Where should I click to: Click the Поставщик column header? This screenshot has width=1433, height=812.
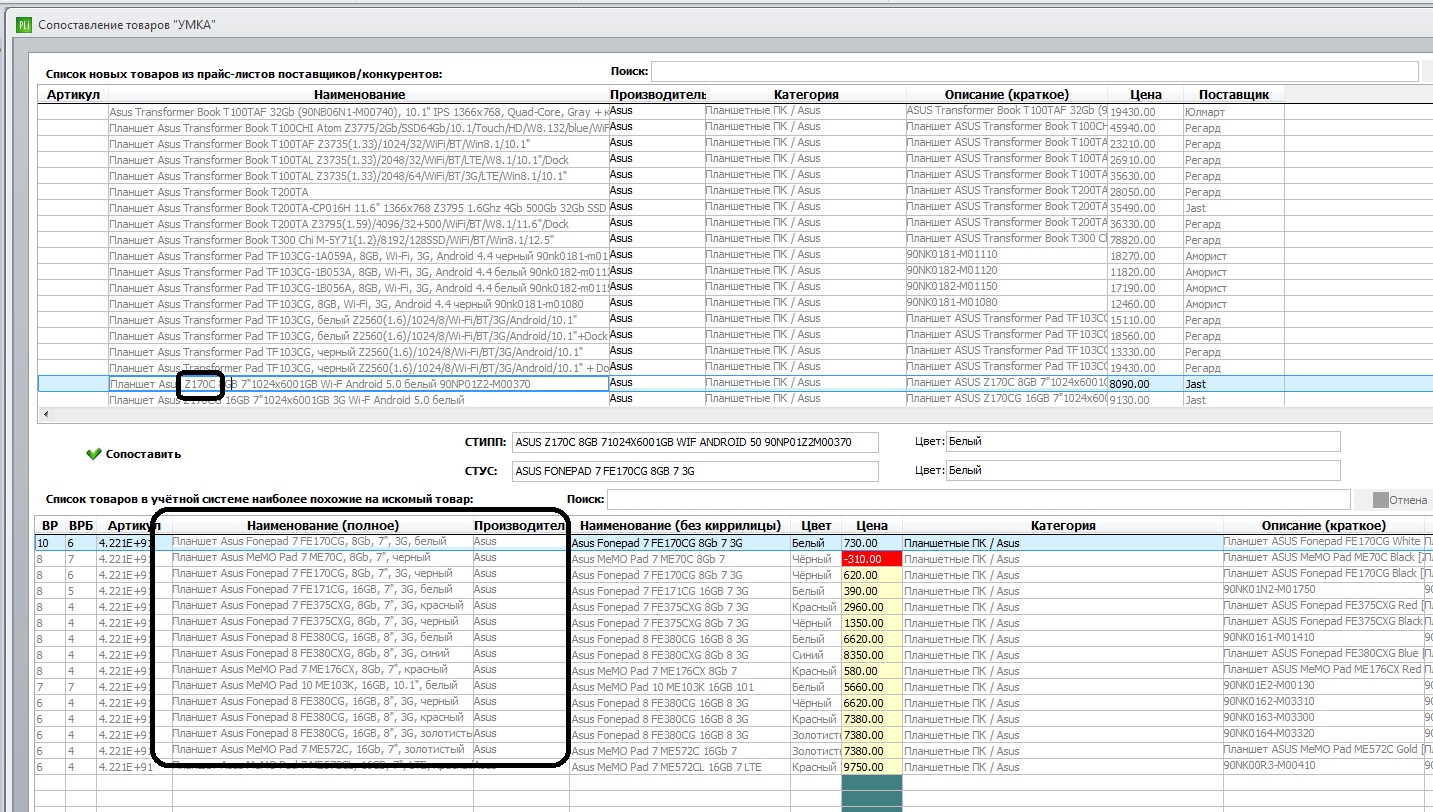pyautogui.click(x=1234, y=94)
